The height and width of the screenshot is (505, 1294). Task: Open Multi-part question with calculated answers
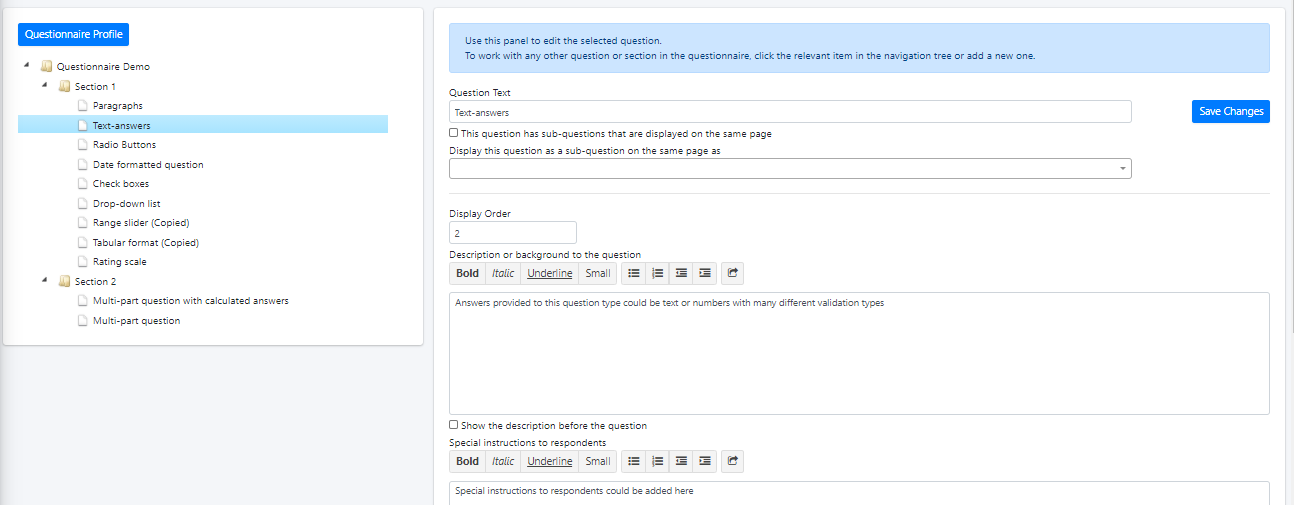(x=191, y=301)
